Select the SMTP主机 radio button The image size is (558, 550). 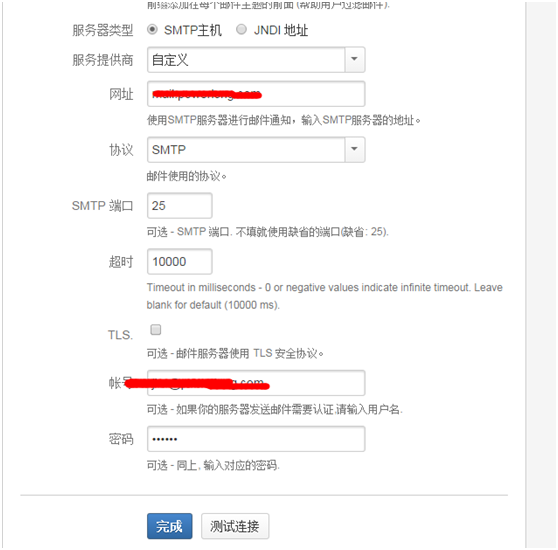152,30
